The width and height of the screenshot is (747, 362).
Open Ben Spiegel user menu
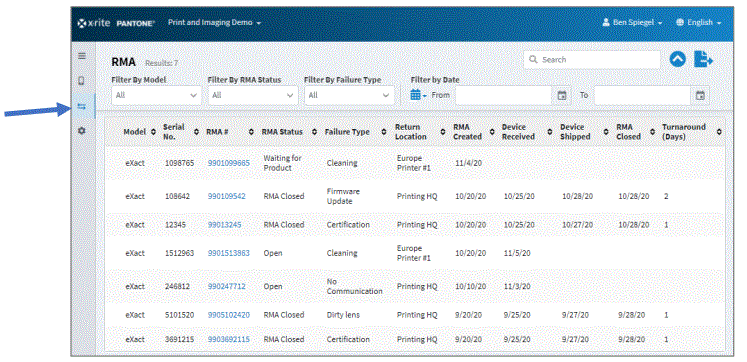tap(632, 22)
